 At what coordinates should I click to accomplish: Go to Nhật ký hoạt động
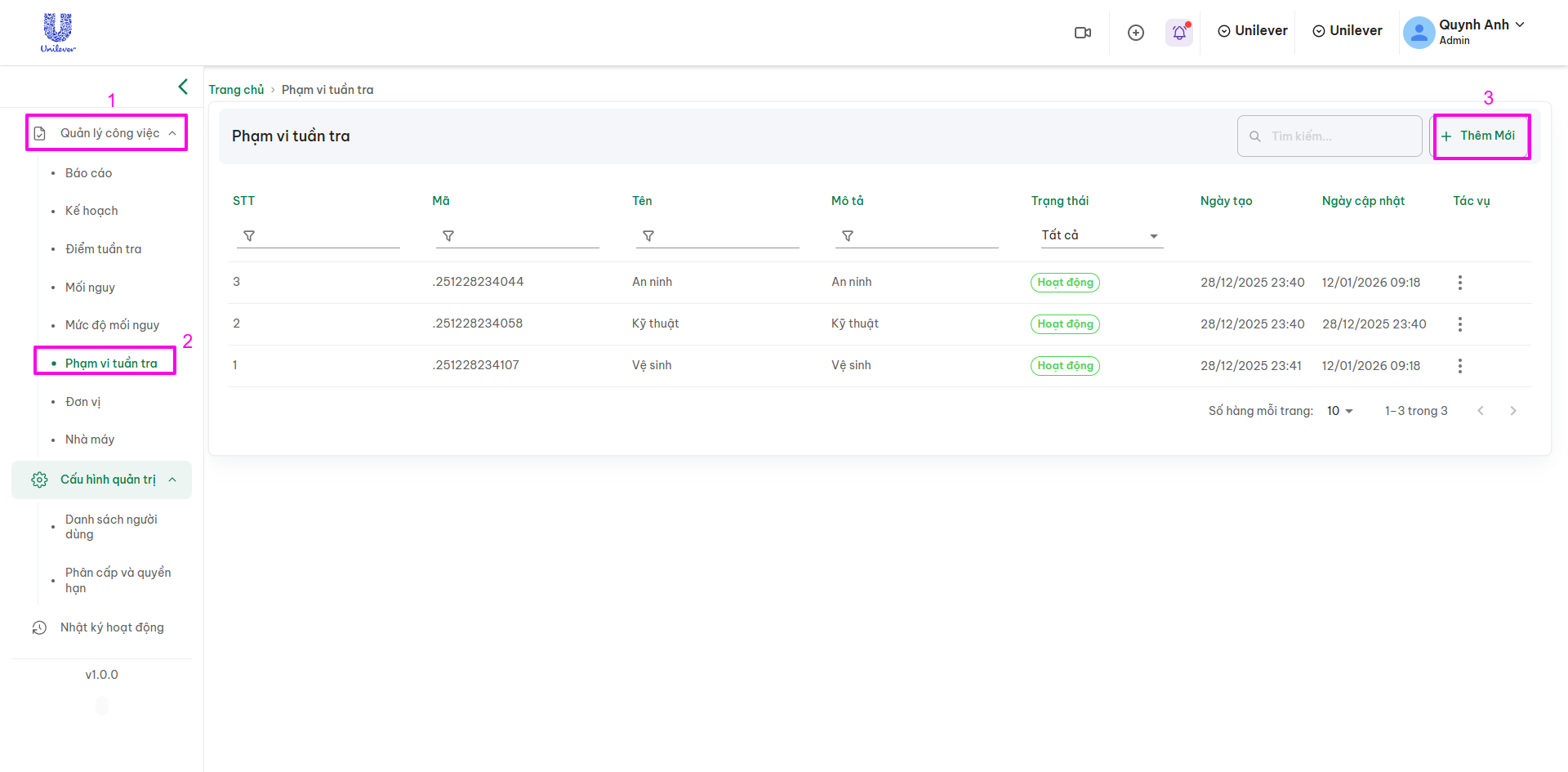click(112, 627)
